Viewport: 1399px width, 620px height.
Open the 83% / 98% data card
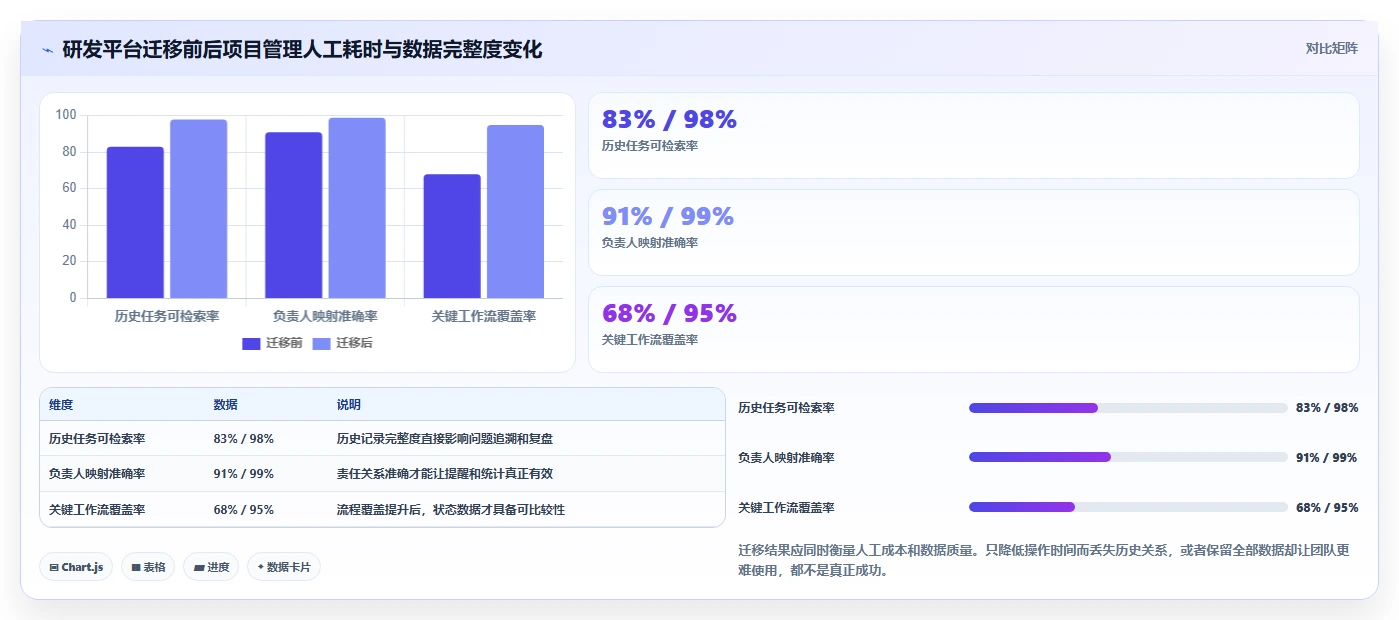click(x=974, y=136)
